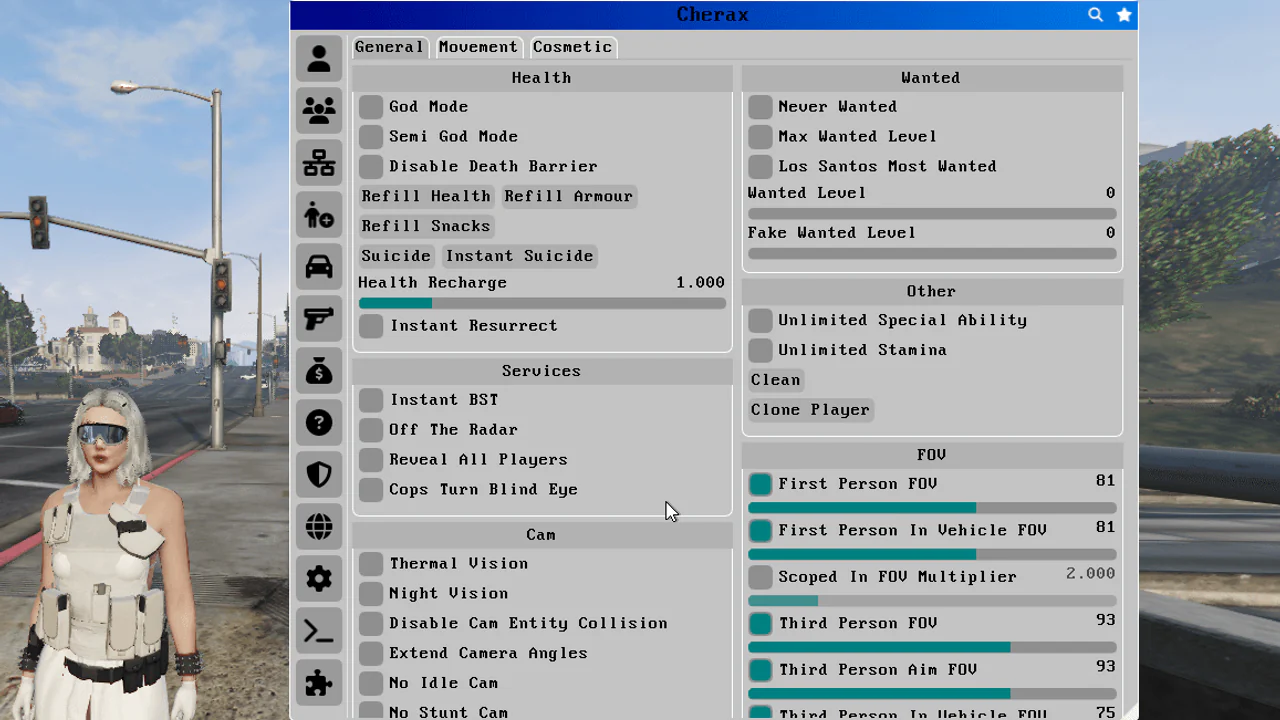Open the Vehicle car sidebar icon

(319, 267)
